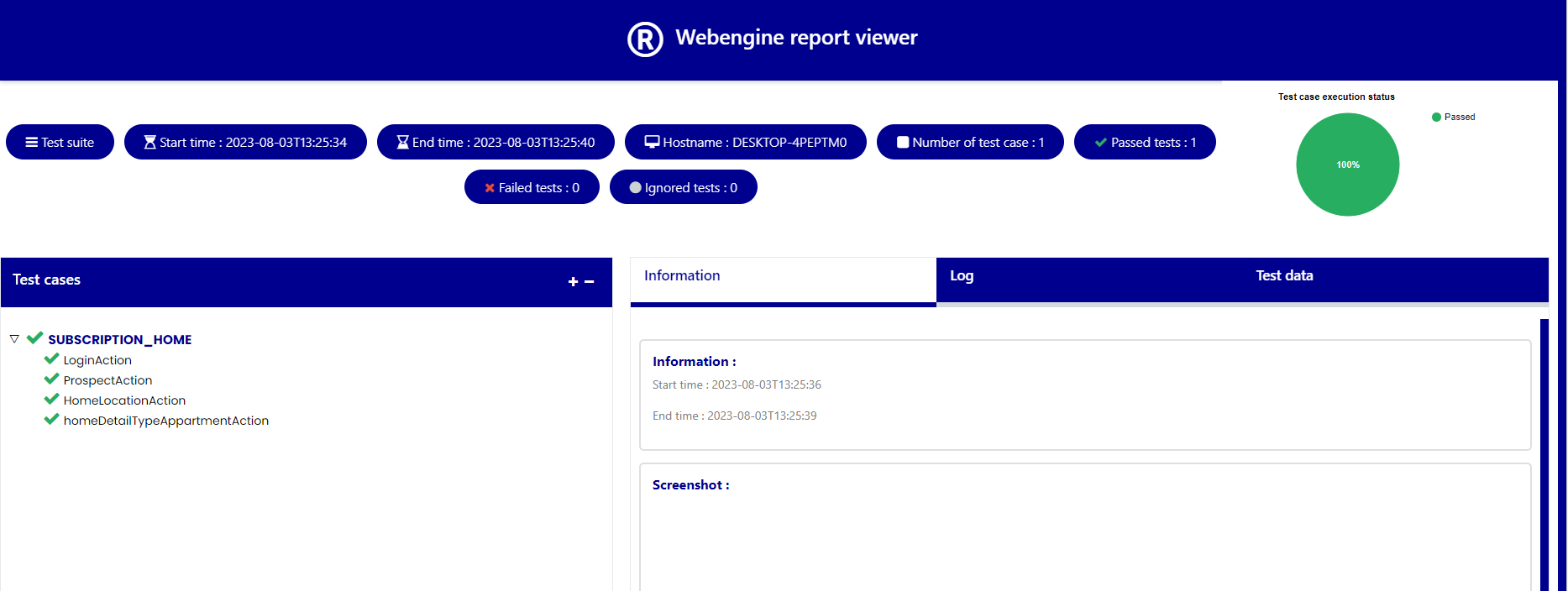This screenshot has width=1568, height=591.
Task: Click the Failed tests red cross icon
Action: (x=490, y=188)
